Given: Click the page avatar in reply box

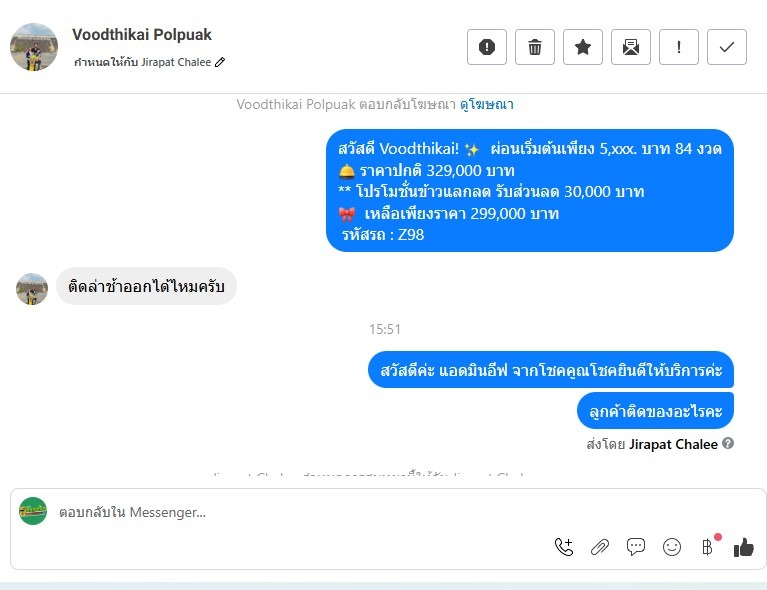Looking at the screenshot, I should pyautogui.click(x=33, y=511).
